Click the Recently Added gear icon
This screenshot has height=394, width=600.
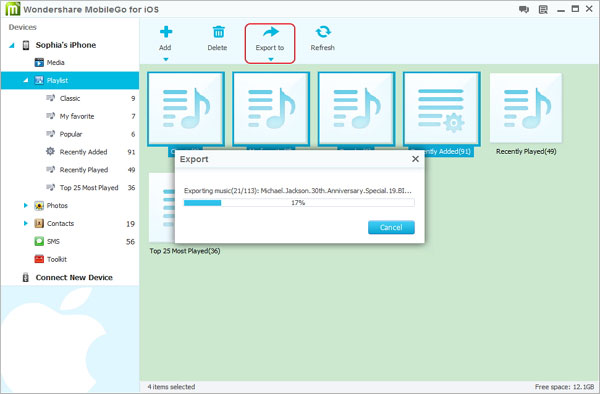pyautogui.click(x=50, y=151)
